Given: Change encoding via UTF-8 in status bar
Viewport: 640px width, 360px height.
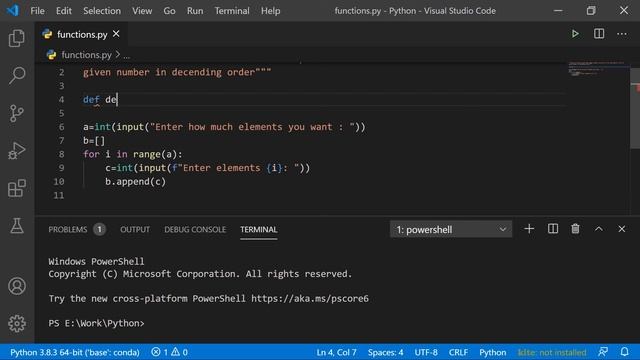Looking at the screenshot, I should 426,352.
